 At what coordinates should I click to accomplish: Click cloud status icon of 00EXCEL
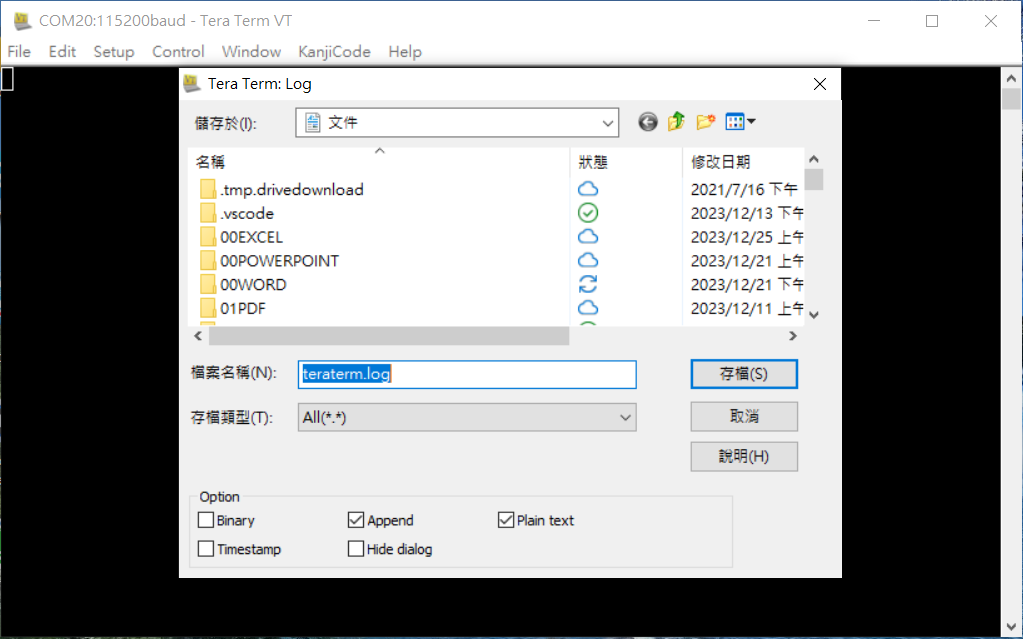pos(588,236)
